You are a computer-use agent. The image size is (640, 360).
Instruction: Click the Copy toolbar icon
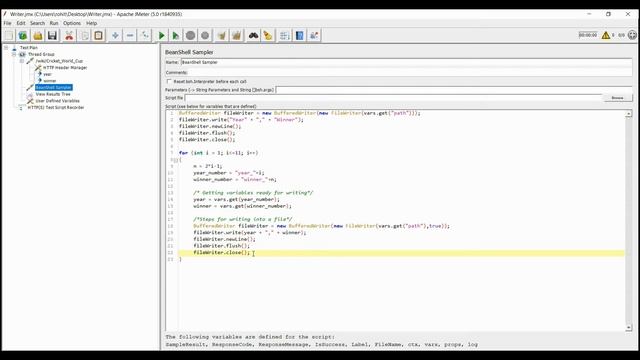84,36
